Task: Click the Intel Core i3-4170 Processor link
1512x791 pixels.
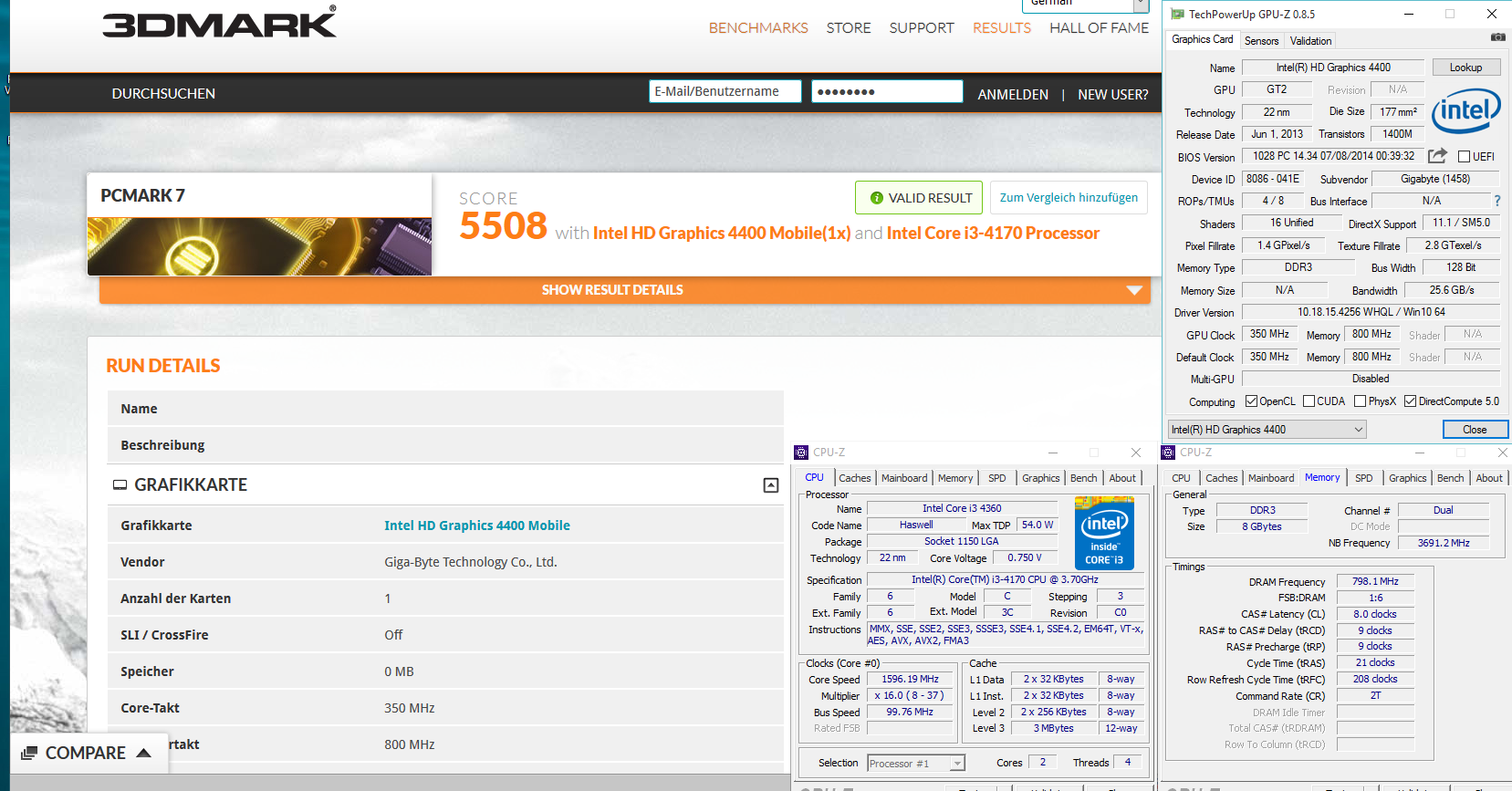Action: tap(993, 234)
